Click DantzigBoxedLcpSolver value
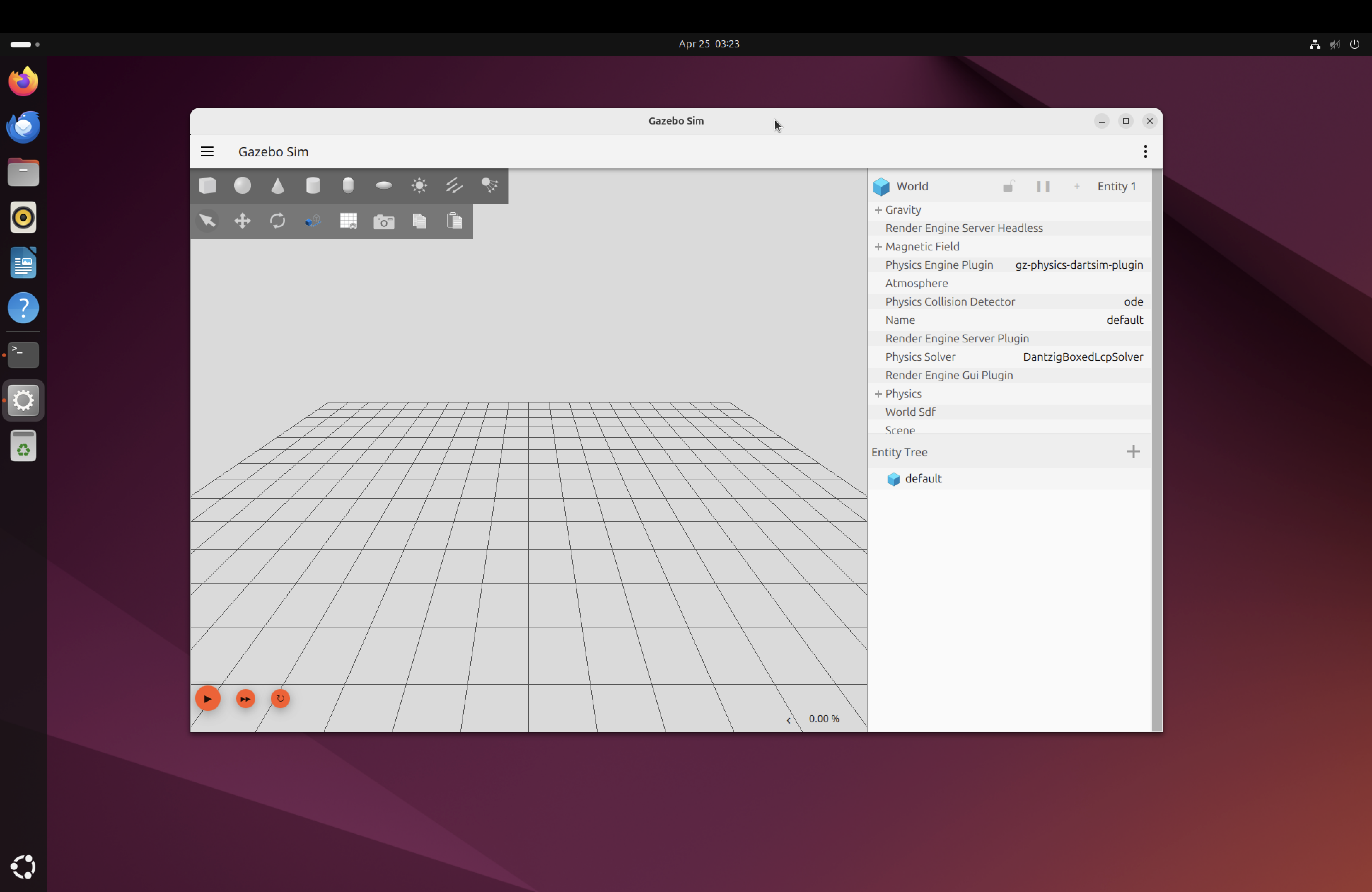The height and width of the screenshot is (892, 1372). click(1083, 357)
